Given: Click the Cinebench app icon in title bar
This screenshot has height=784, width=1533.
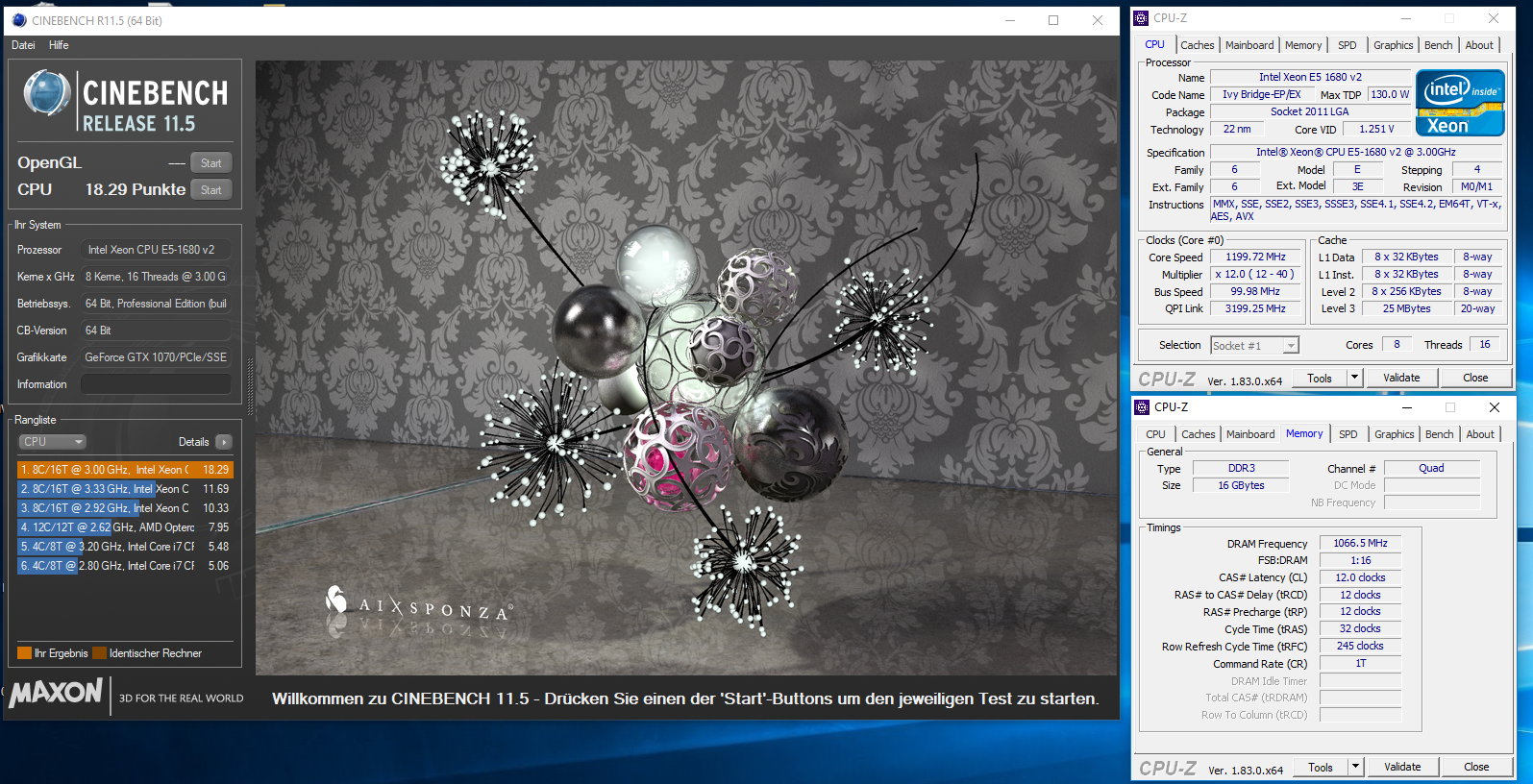Looking at the screenshot, I should pyautogui.click(x=19, y=20).
